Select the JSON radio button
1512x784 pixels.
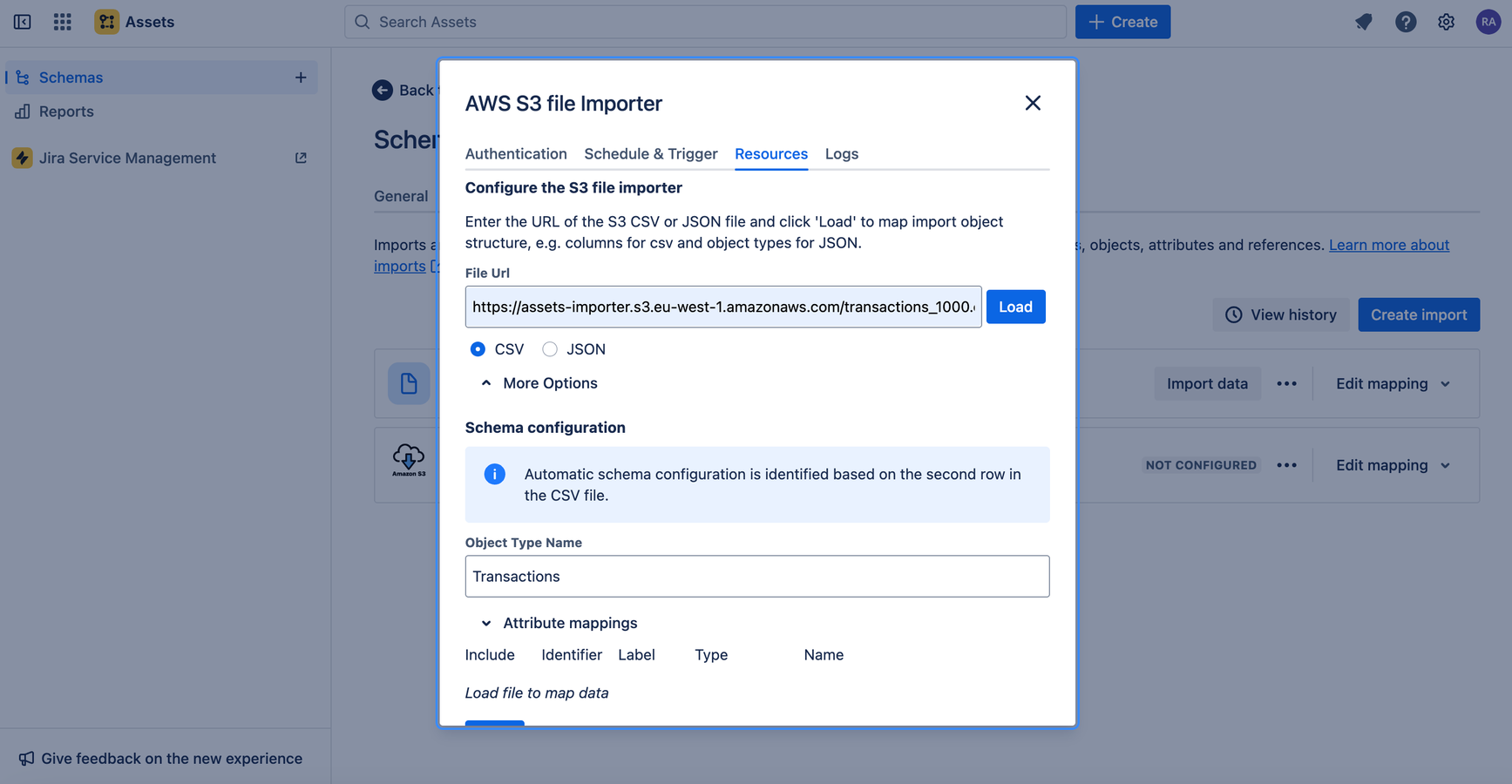pyautogui.click(x=550, y=349)
